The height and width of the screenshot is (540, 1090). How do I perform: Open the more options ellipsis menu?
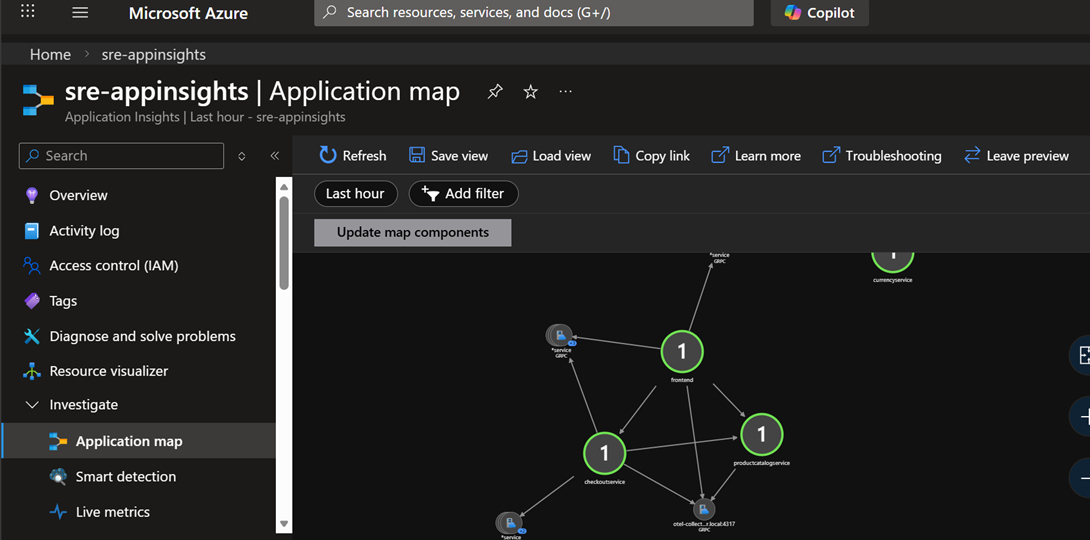(566, 92)
